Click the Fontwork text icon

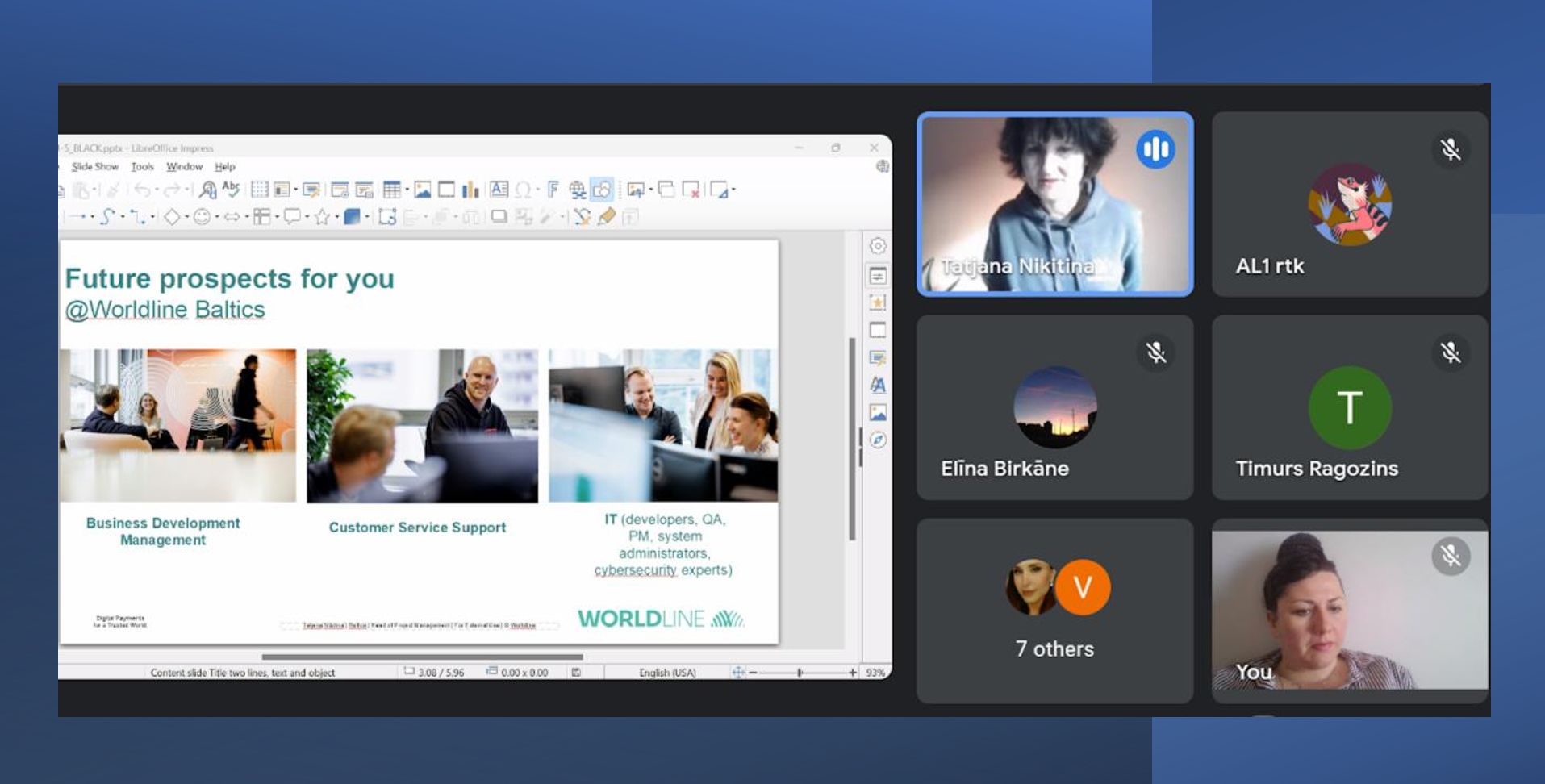click(553, 190)
